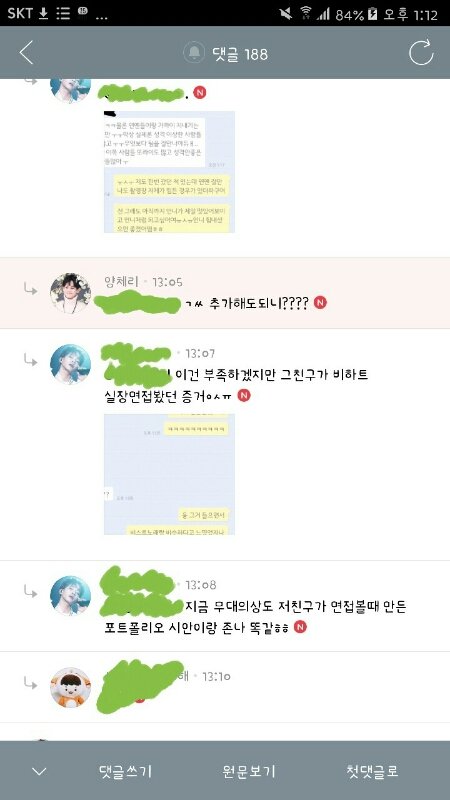450x800 pixels.
Task: Tap 댓글쓰기 to write comment
Action: [125, 771]
